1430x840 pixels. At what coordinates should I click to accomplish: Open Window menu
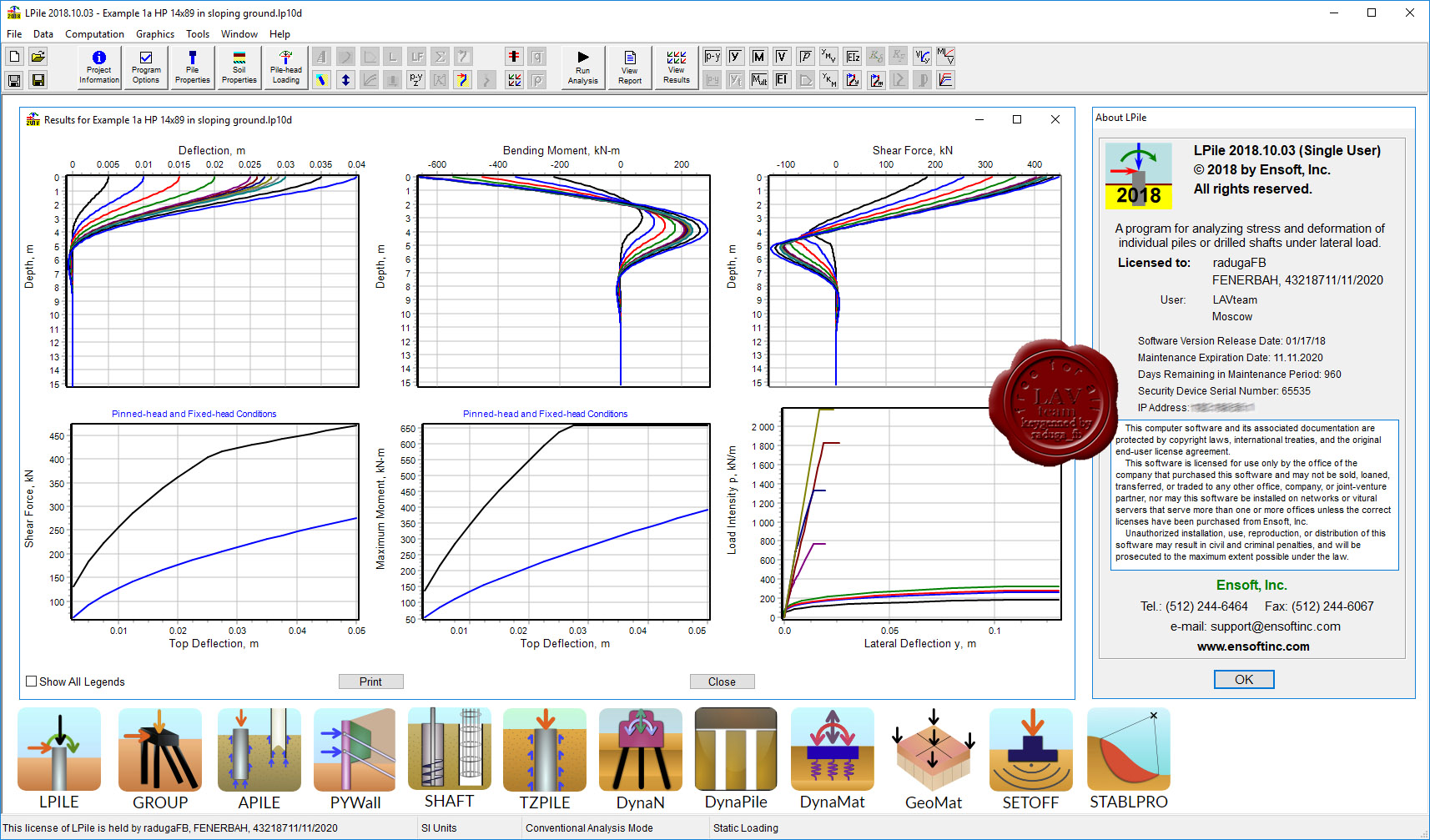coord(239,34)
